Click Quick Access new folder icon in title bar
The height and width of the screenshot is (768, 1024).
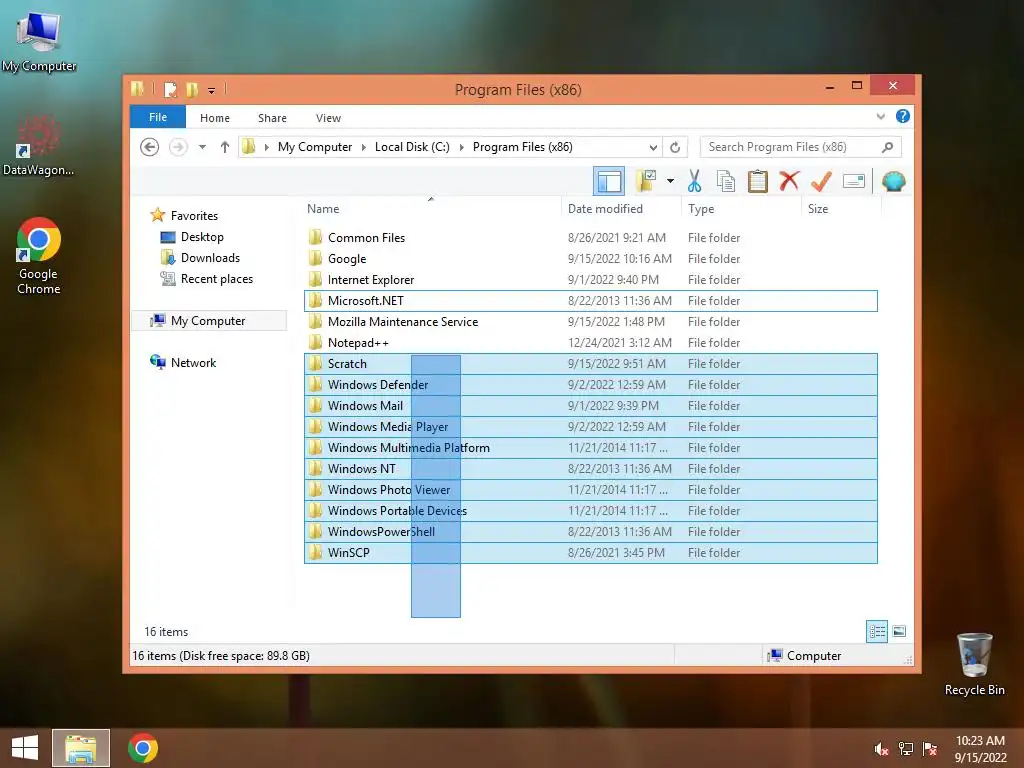pyautogui.click(x=191, y=89)
